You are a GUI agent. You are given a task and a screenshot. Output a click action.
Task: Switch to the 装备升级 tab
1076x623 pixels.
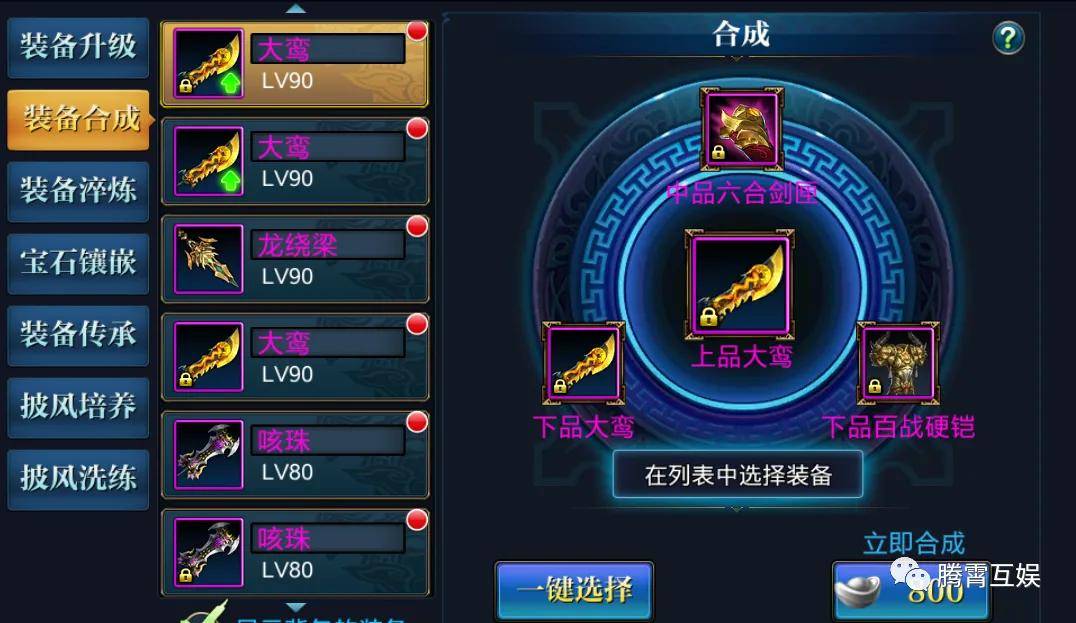pos(78,47)
